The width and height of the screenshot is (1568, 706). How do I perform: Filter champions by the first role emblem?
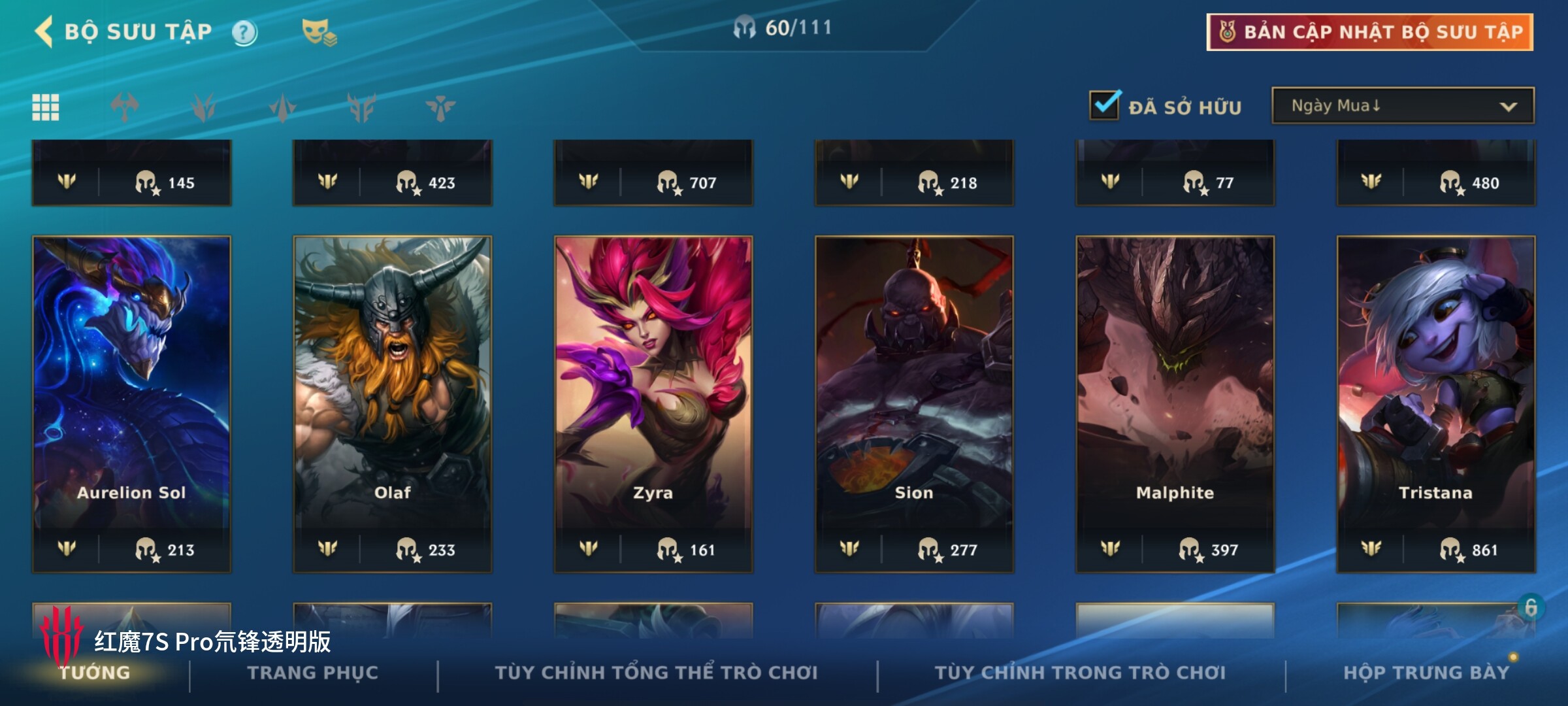click(125, 107)
